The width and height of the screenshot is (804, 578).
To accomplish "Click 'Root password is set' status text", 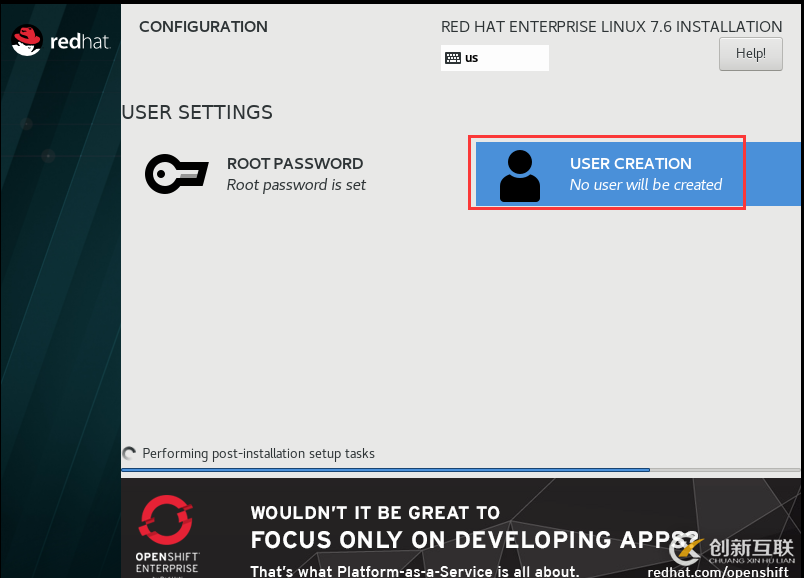I will click(296, 185).
